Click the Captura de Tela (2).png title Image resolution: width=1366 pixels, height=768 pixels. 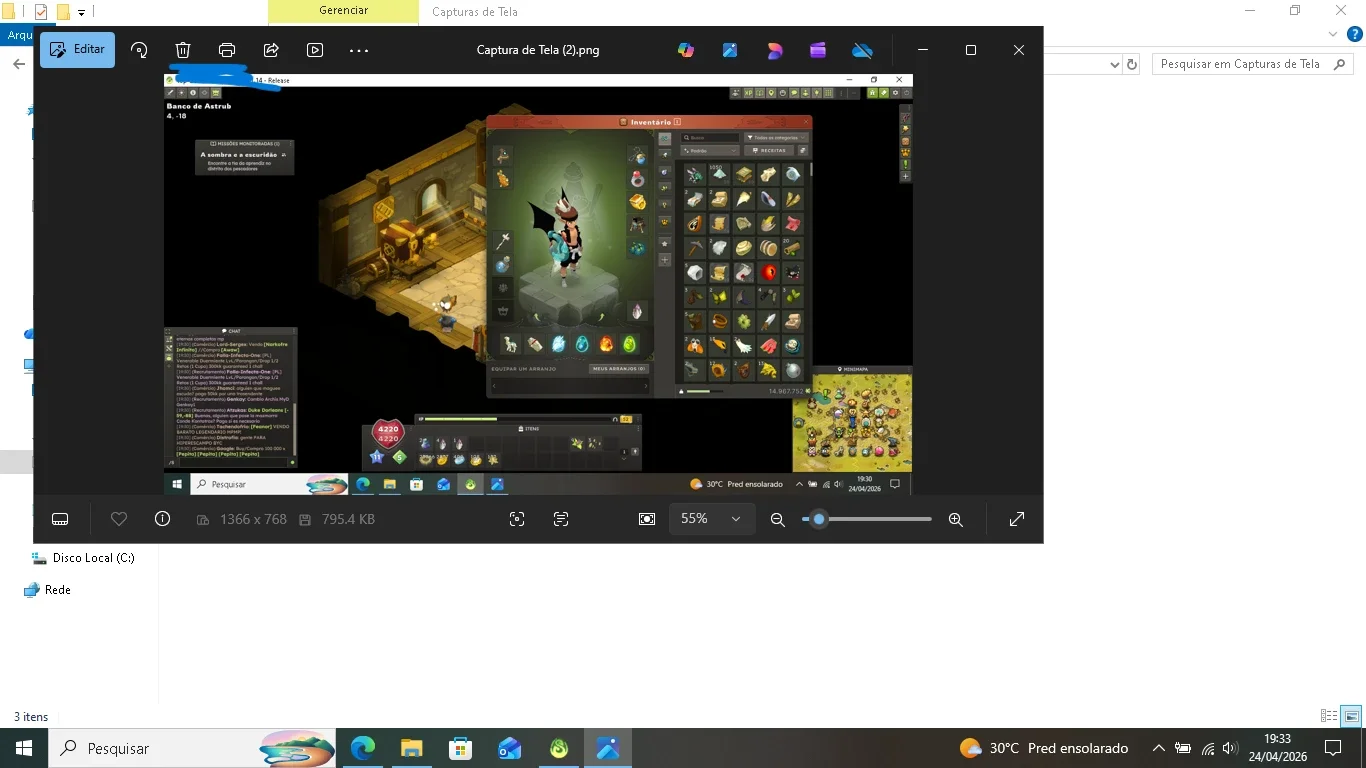point(538,50)
